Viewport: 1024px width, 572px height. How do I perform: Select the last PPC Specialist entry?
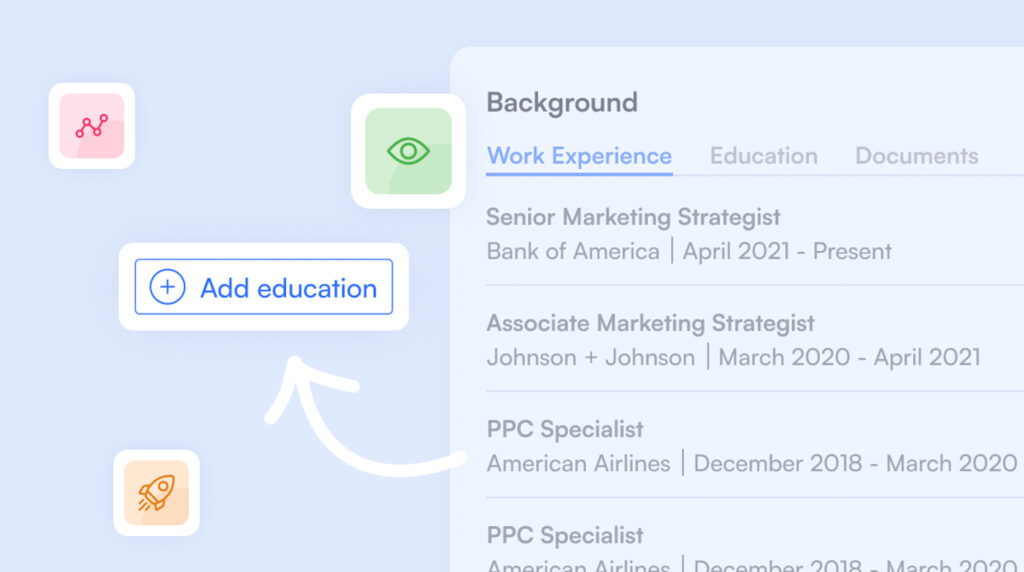tap(565, 535)
